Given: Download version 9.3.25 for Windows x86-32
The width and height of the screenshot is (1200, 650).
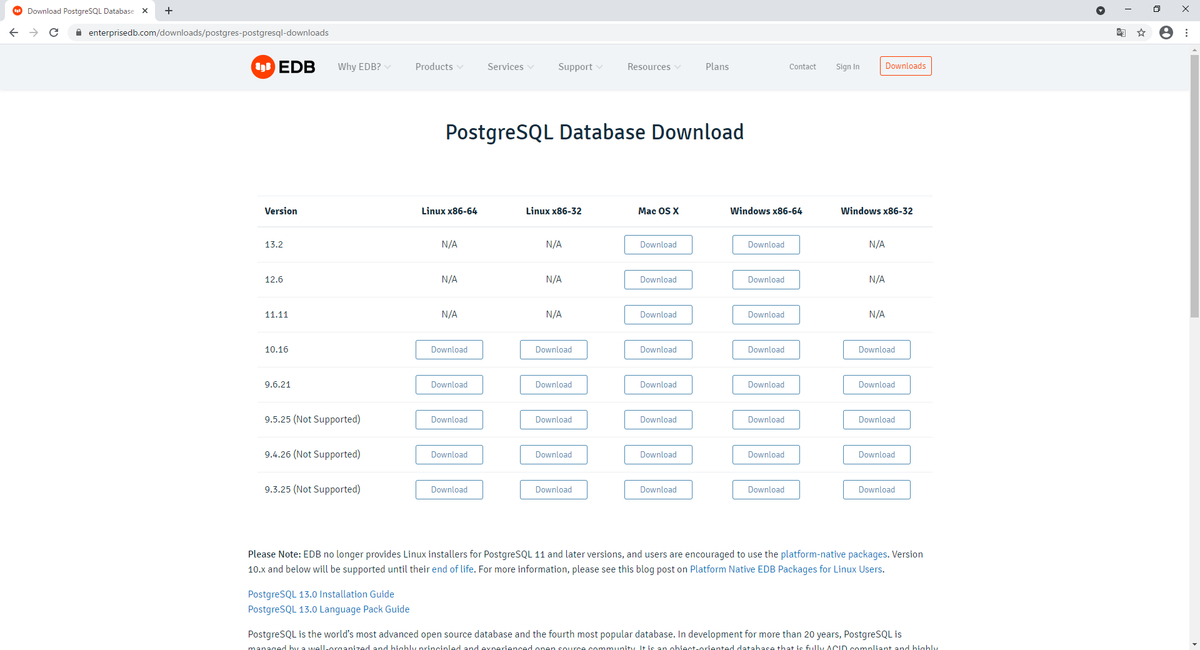Looking at the screenshot, I should (x=876, y=490).
